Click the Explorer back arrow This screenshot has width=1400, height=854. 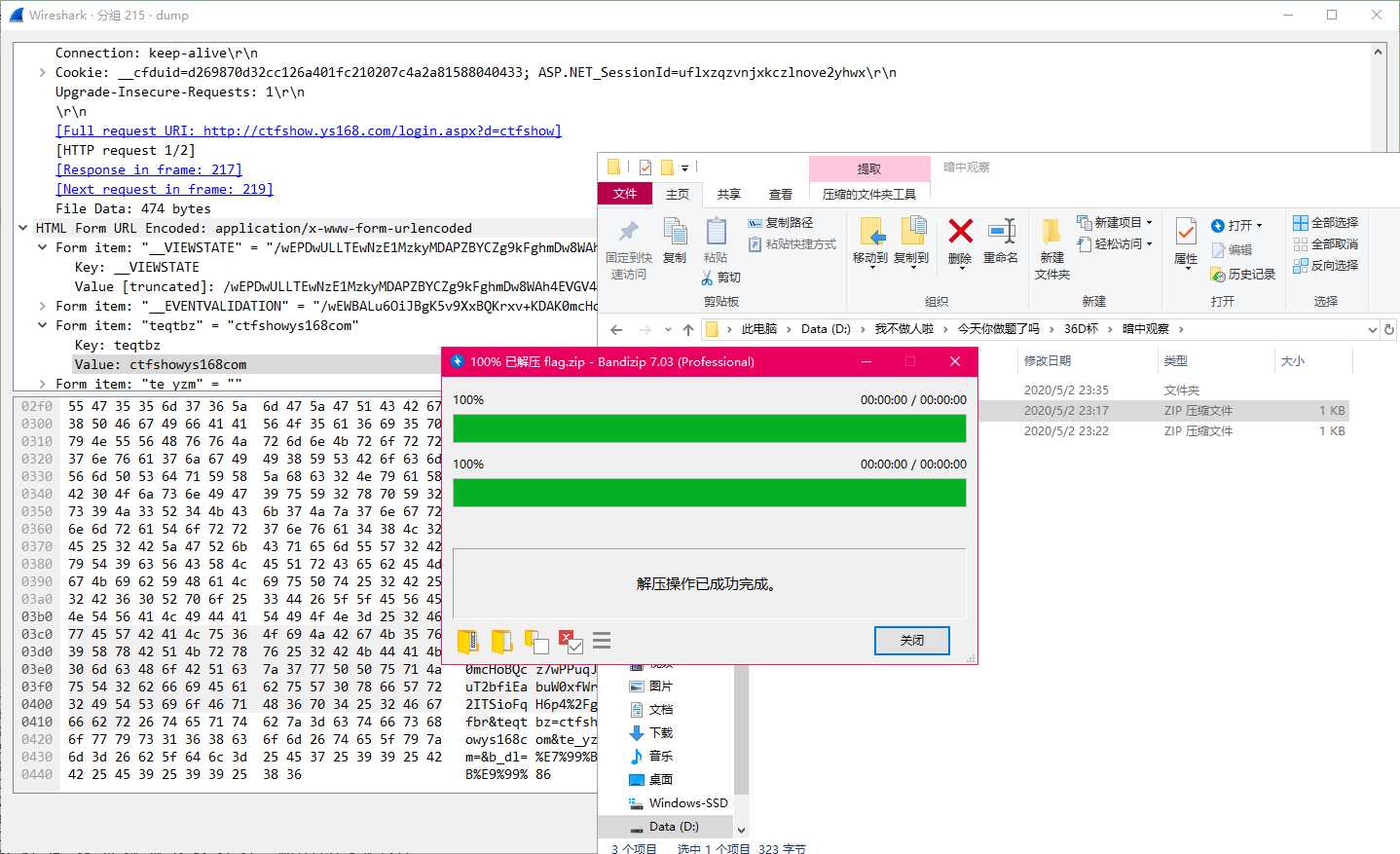click(616, 329)
